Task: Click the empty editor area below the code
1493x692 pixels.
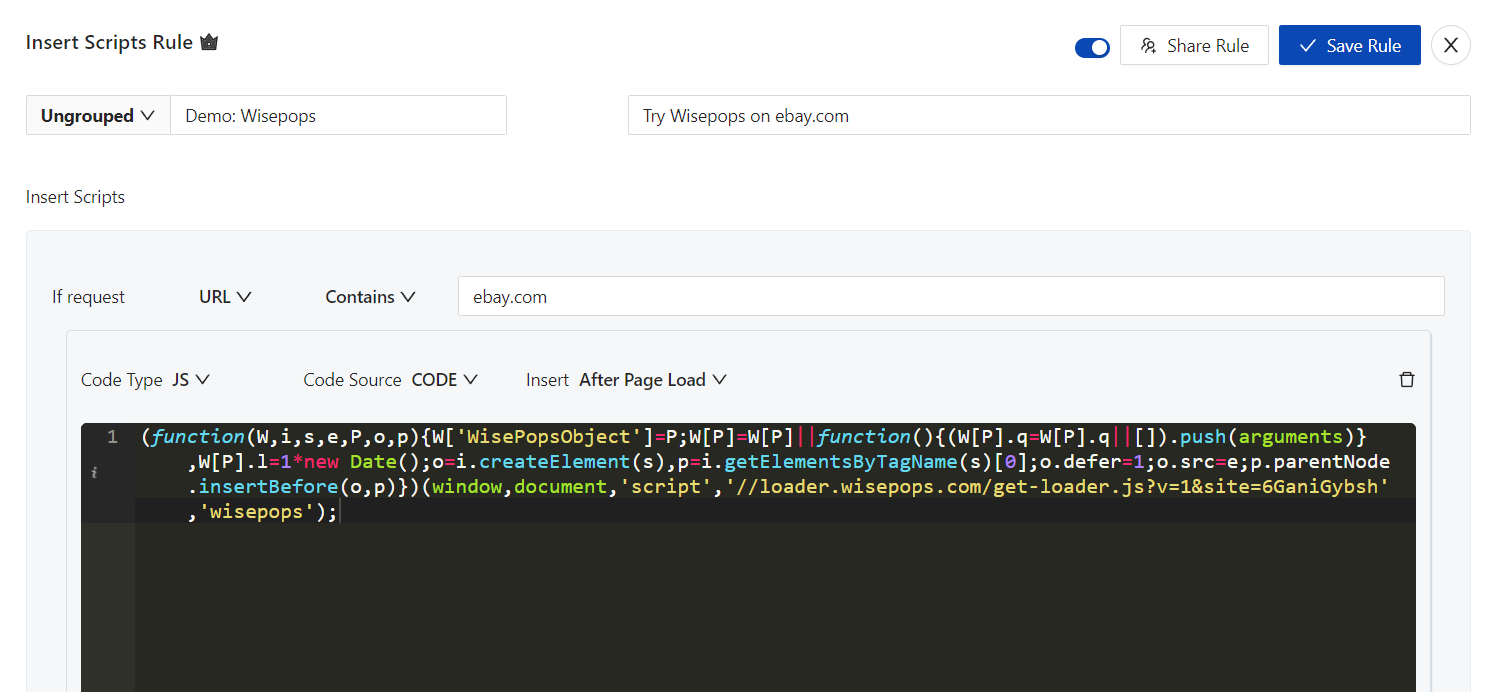Action: tap(775, 610)
